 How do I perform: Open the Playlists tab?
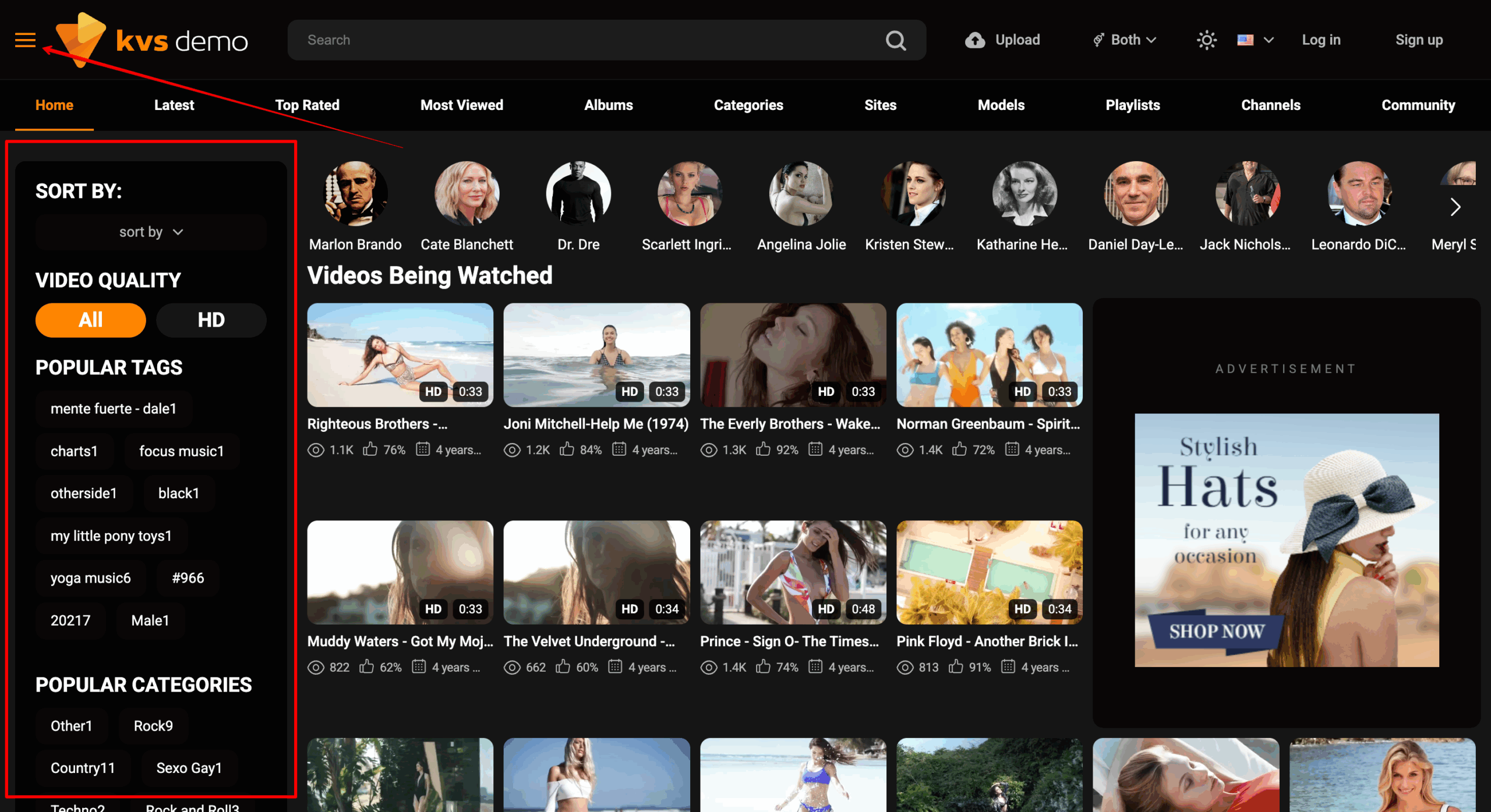point(1132,105)
